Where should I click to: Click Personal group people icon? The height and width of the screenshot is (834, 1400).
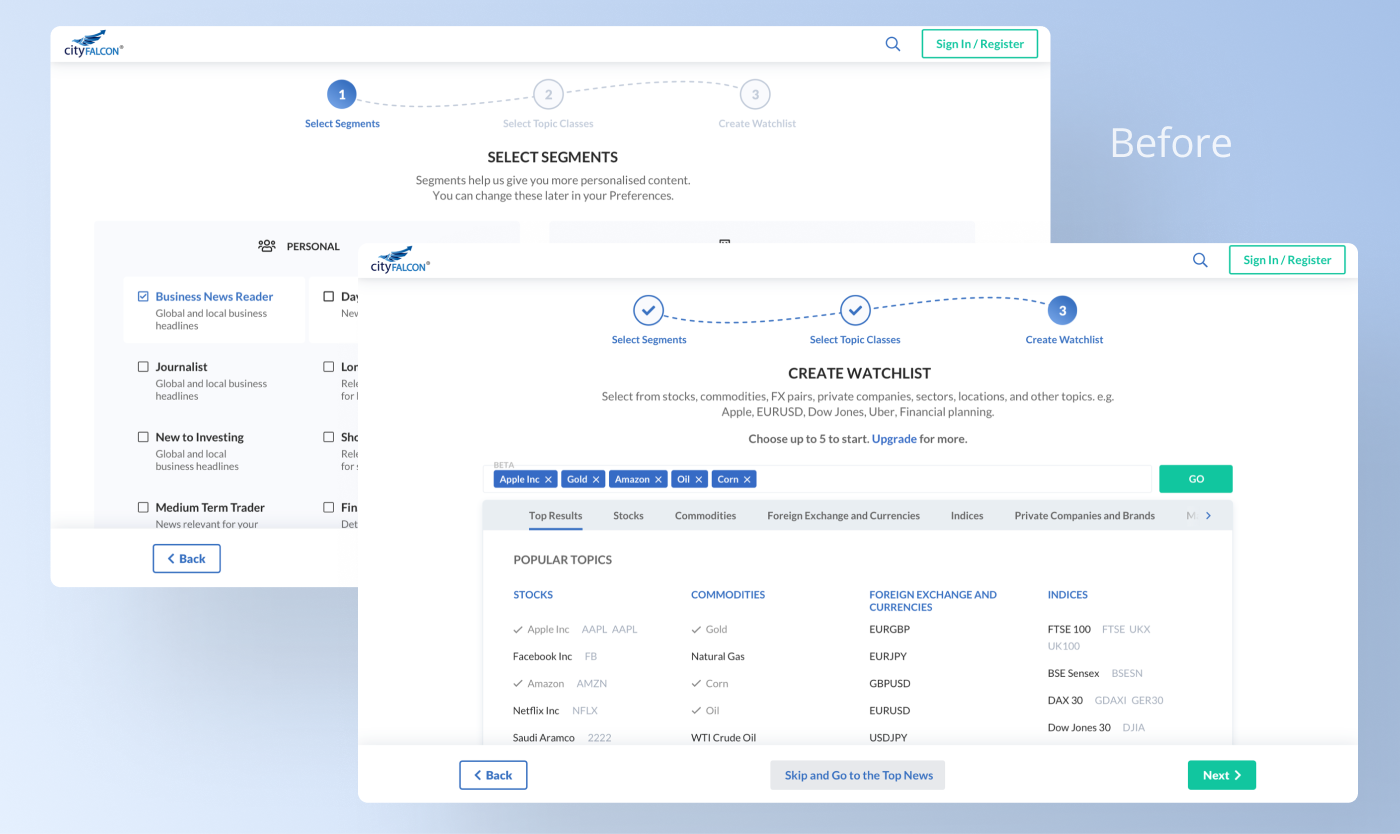coord(267,246)
